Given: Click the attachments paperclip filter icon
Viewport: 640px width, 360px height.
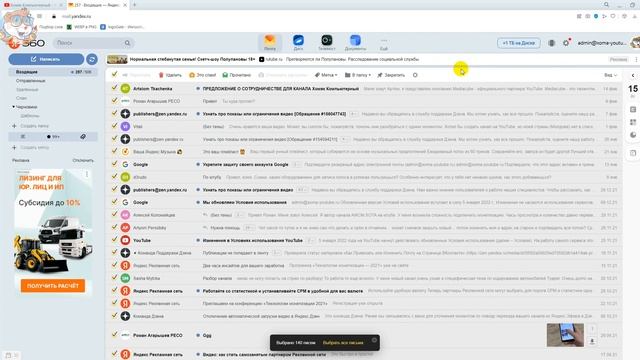Looking at the screenshot, I should pyautogui.click(x=83, y=137).
